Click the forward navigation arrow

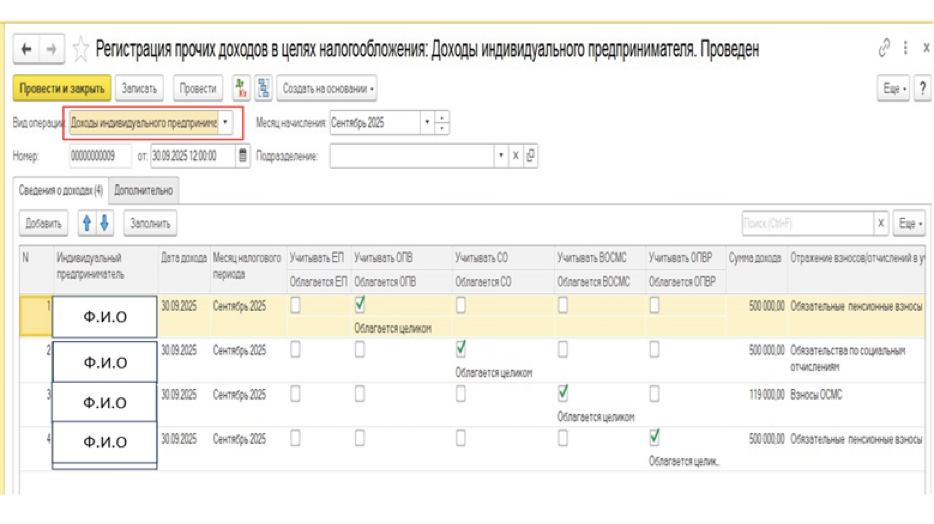click(50, 49)
